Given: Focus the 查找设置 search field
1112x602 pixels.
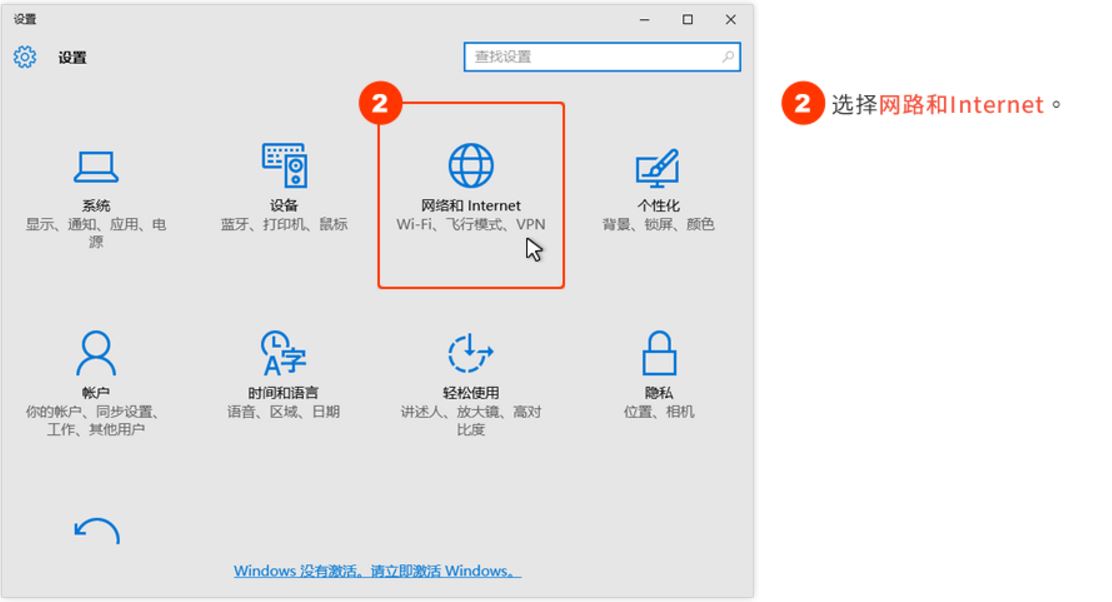Looking at the screenshot, I should (602, 57).
